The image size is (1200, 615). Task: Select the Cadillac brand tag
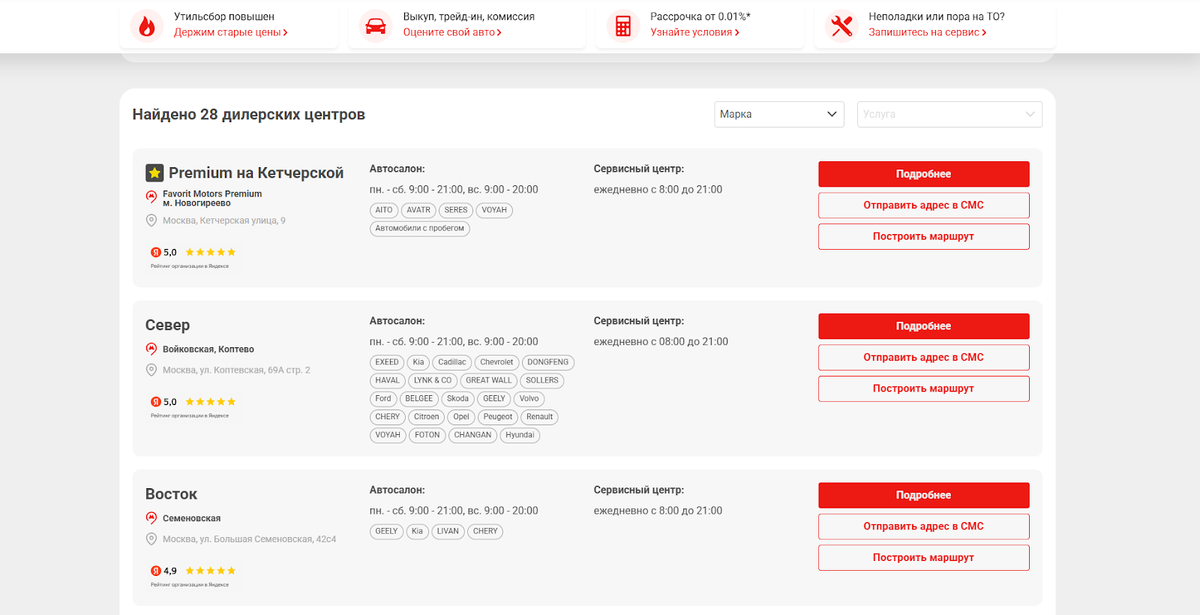point(452,362)
